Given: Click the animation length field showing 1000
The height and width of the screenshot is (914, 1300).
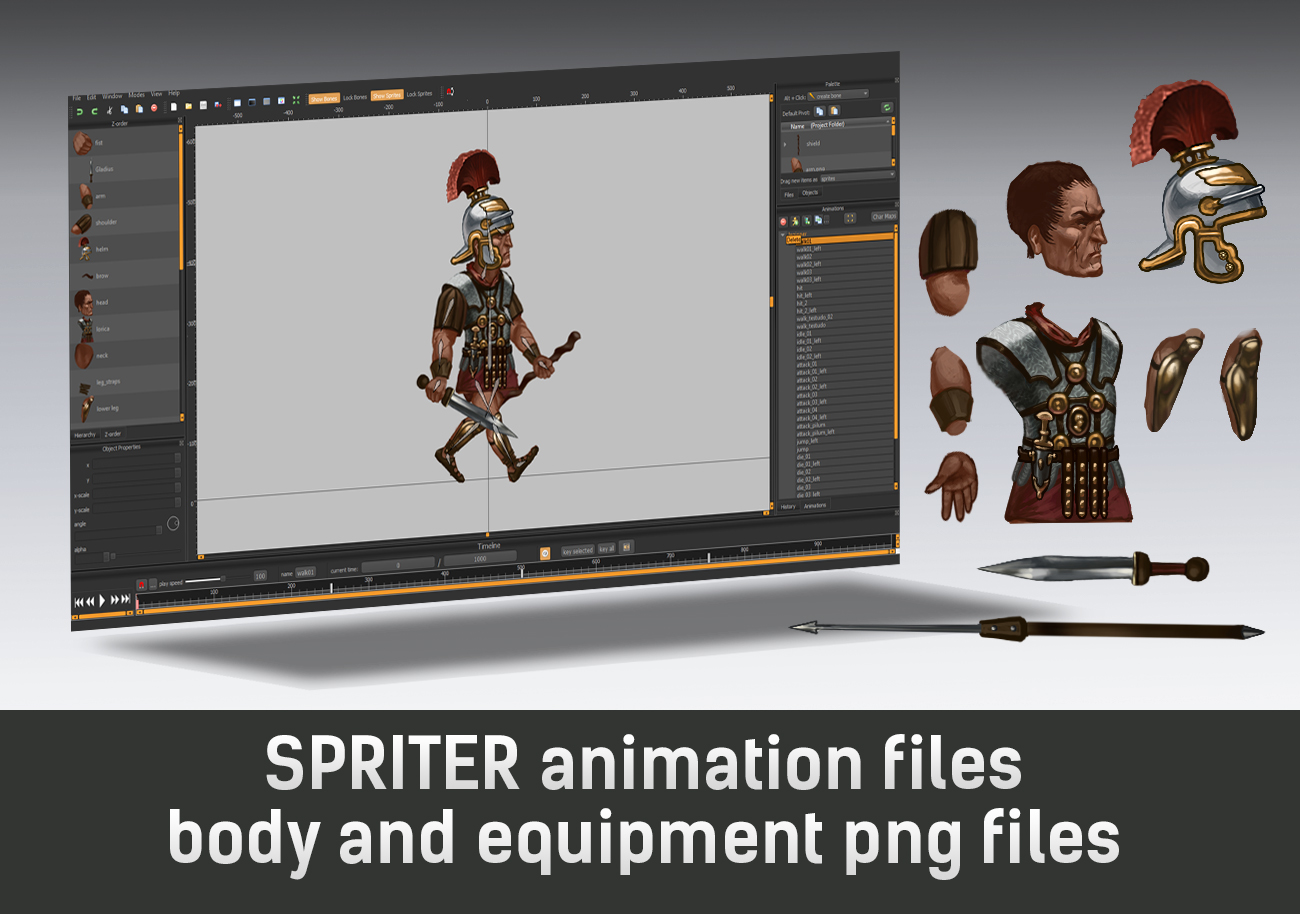Looking at the screenshot, I should pyautogui.click(x=480, y=559).
